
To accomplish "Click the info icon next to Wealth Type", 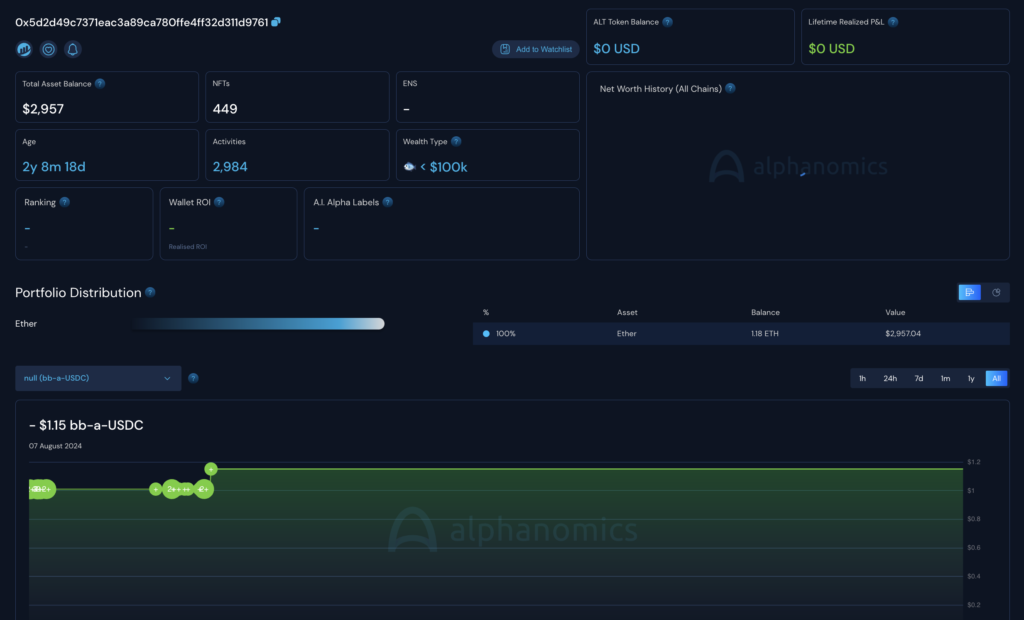I will pyautogui.click(x=456, y=142).
